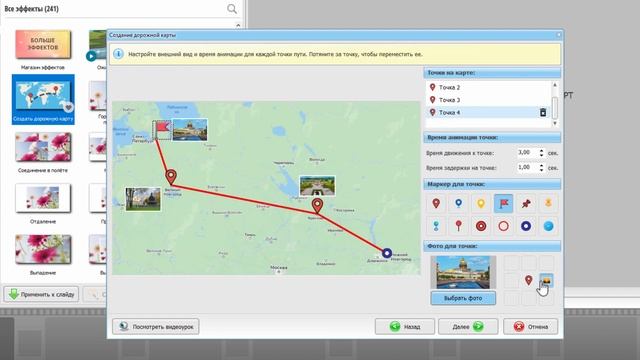Choose the light blue ball marker
The width and height of the screenshot is (640, 360).
[x=549, y=226]
